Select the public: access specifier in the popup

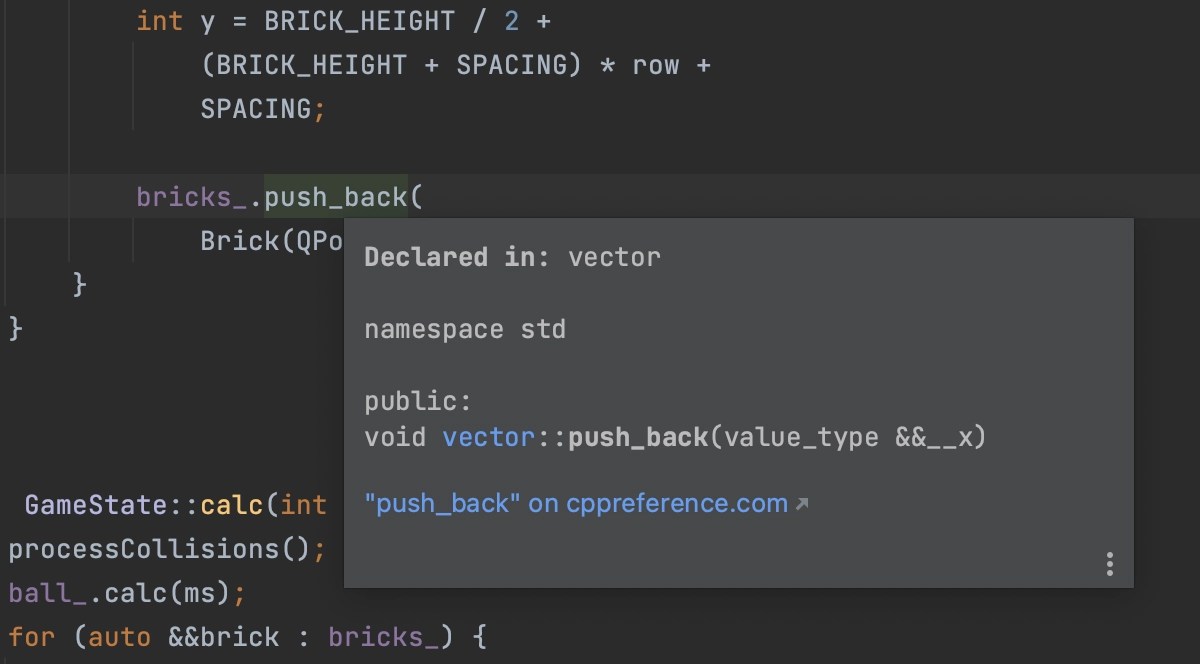coord(416,401)
